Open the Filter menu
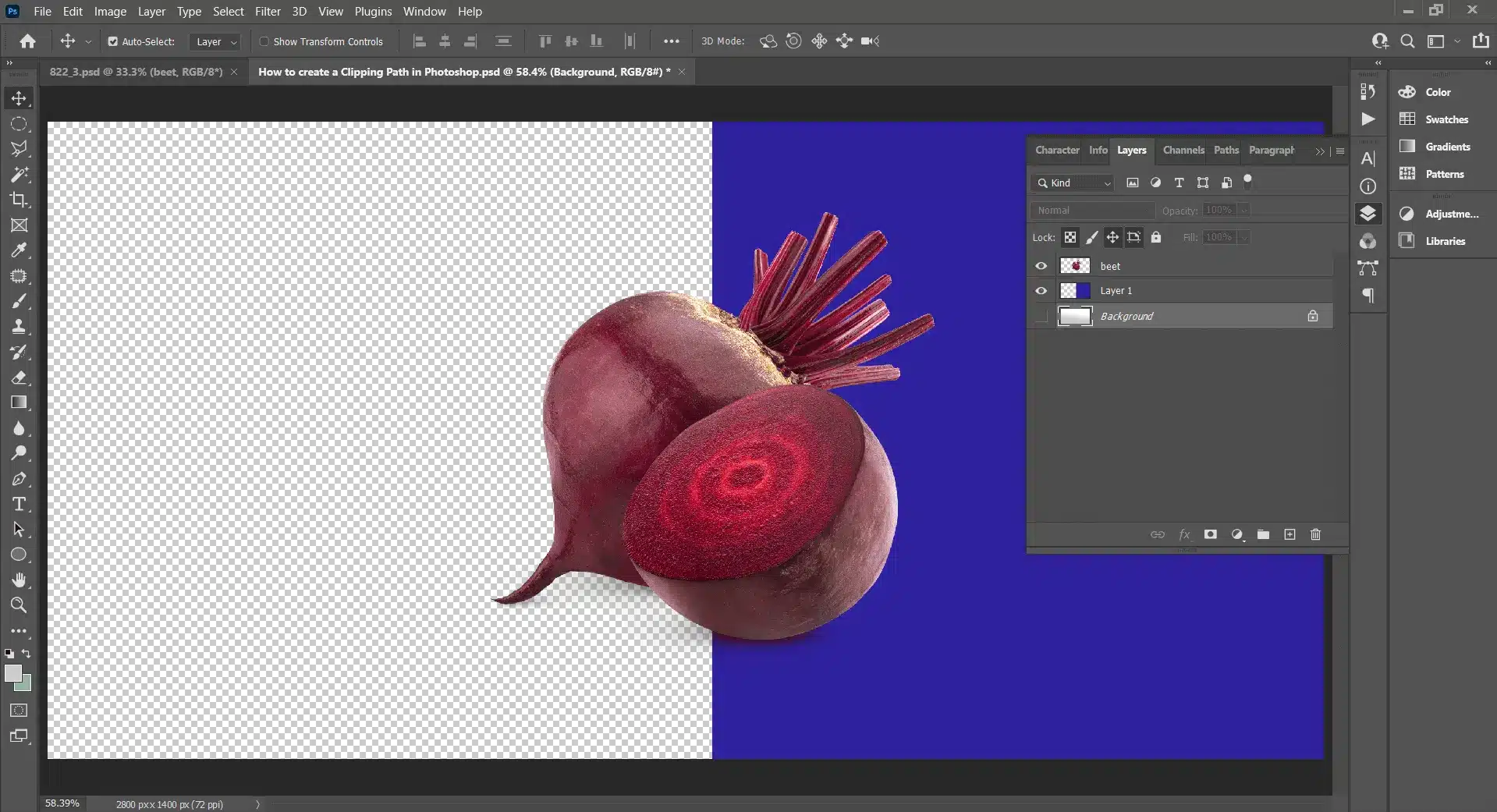Viewport: 1497px width, 812px height. [x=268, y=12]
